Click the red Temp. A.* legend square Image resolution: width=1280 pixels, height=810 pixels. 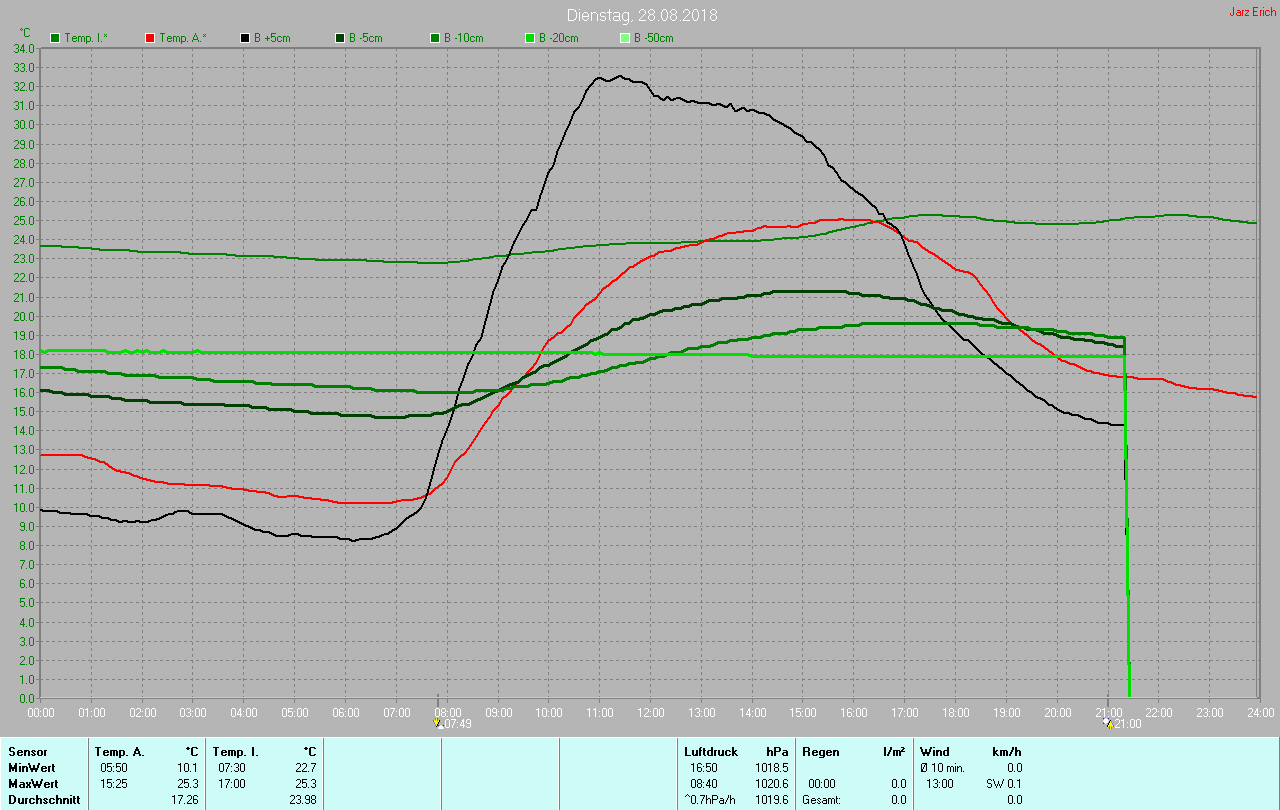click(x=150, y=38)
